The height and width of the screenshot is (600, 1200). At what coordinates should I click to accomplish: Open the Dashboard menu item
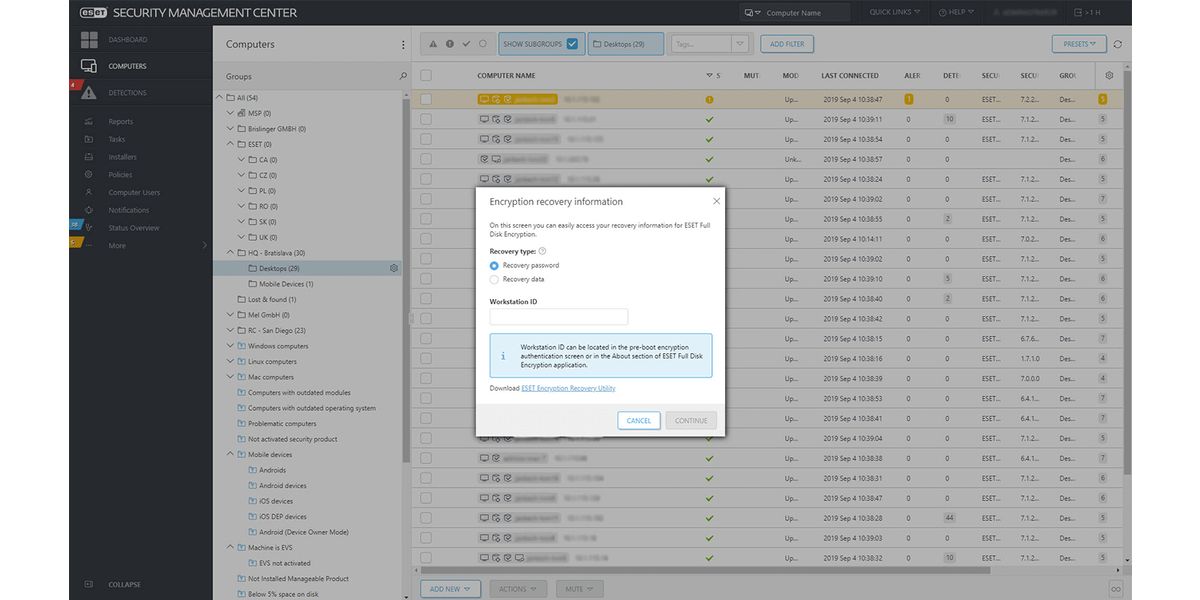128,40
